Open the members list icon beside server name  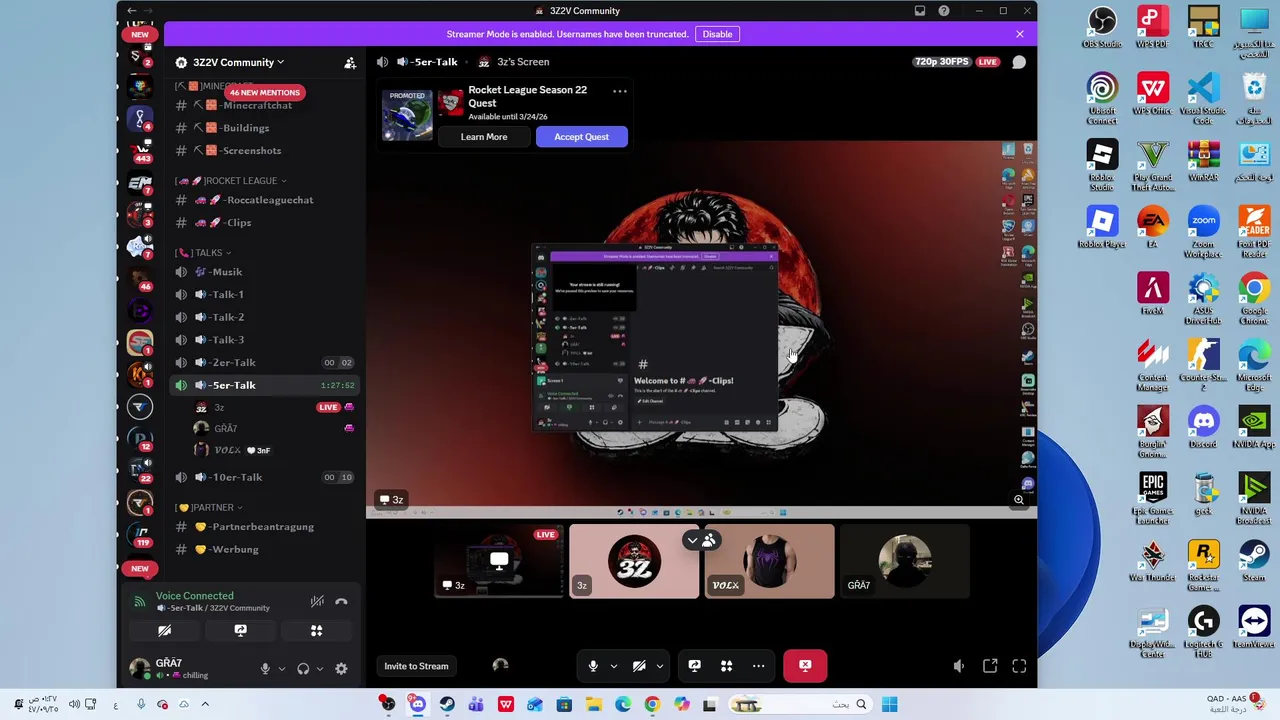pyautogui.click(x=350, y=62)
